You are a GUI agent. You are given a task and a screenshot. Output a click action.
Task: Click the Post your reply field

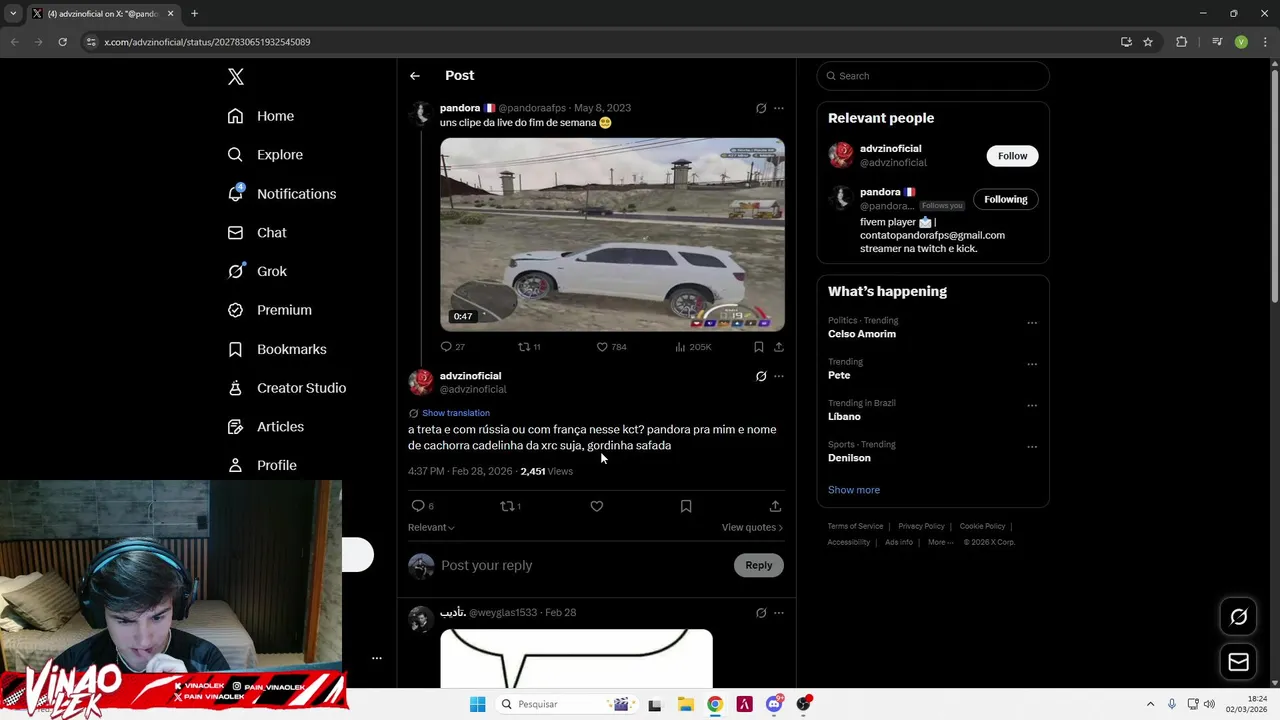coord(585,565)
